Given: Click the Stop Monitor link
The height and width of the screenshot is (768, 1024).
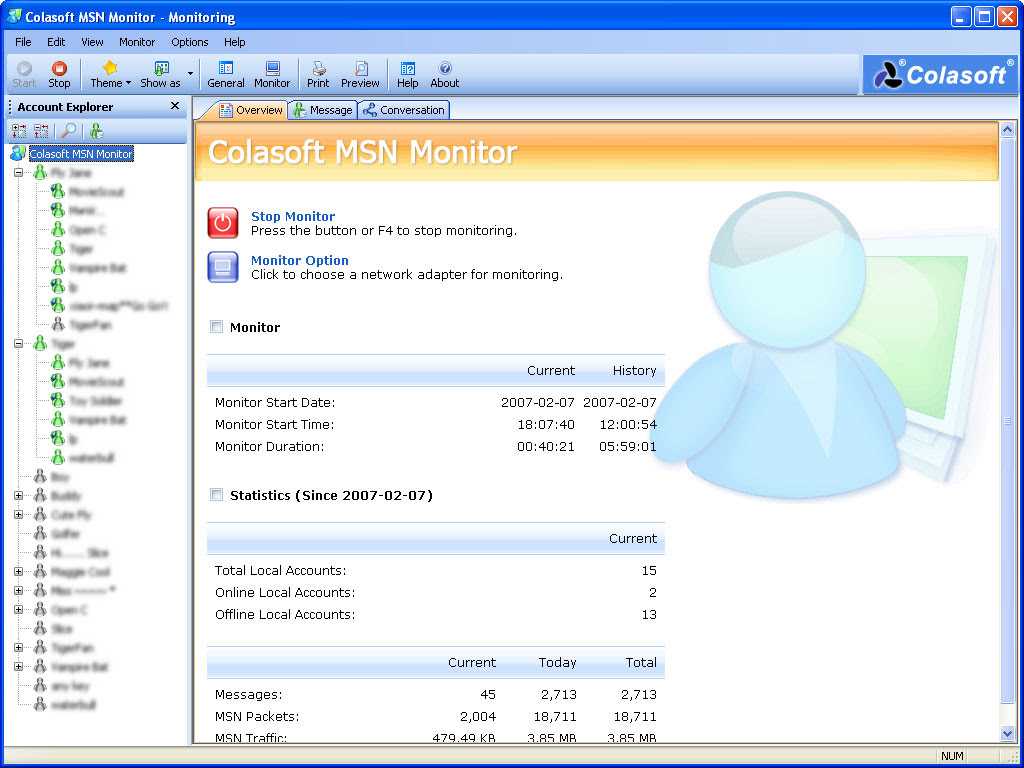Looking at the screenshot, I should pos(293,216).
